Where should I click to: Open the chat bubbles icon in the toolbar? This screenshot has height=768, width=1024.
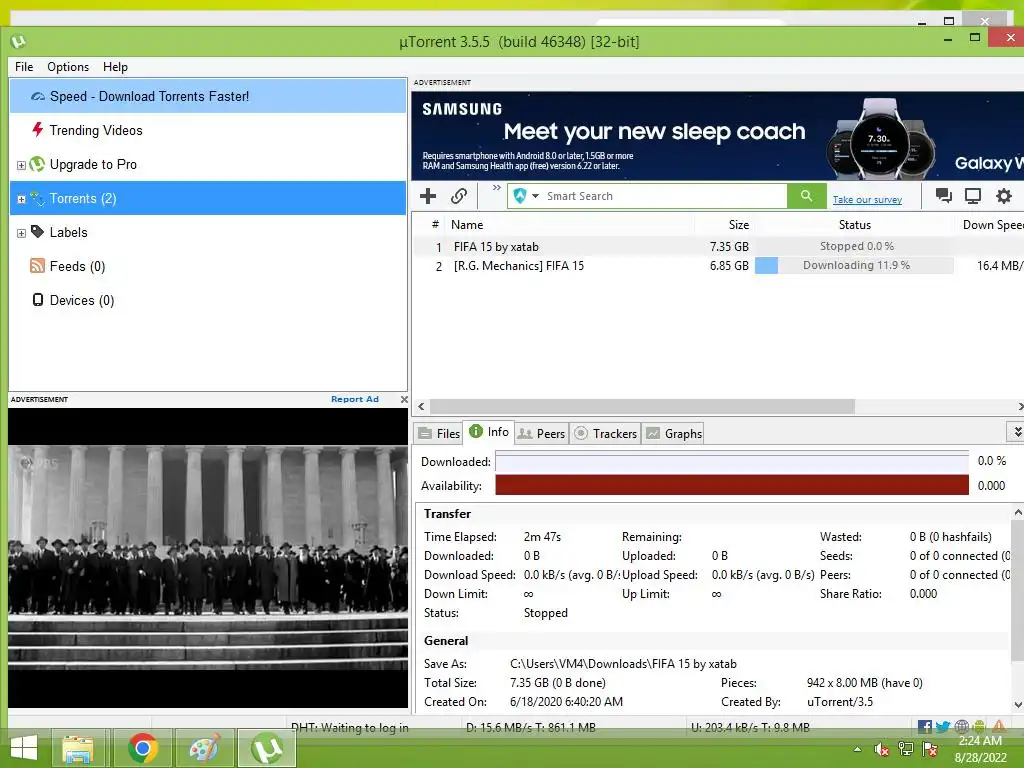(x=943, y=195)
